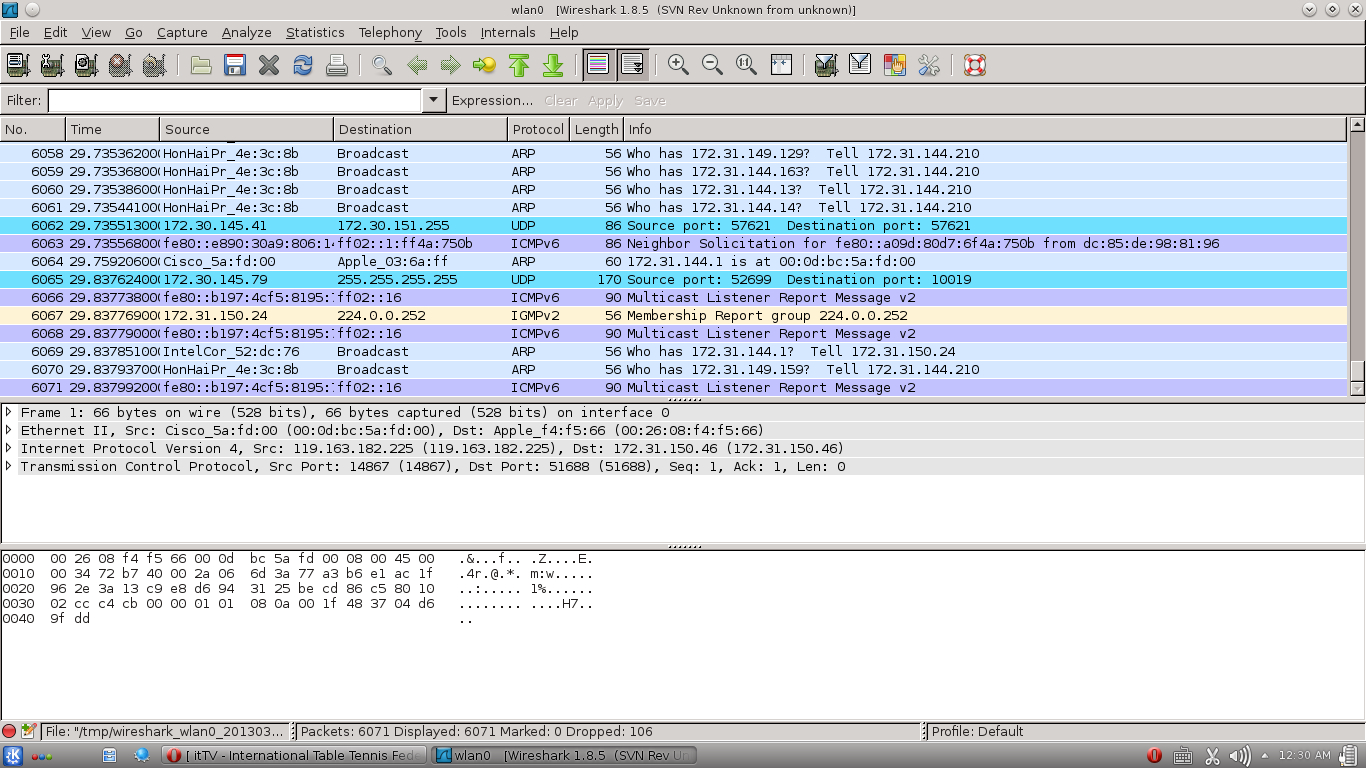Sort by the Protocol column header
Screen dimensions: 1366x768
[538, 129]
